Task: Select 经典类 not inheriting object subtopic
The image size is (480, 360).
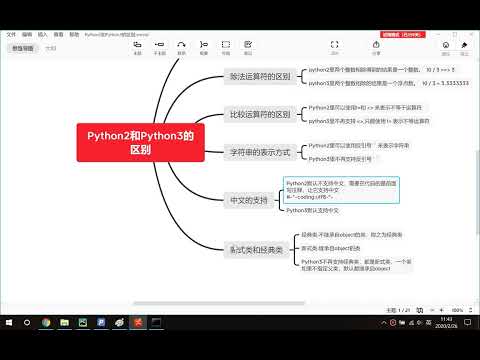Action: (352, 235)
